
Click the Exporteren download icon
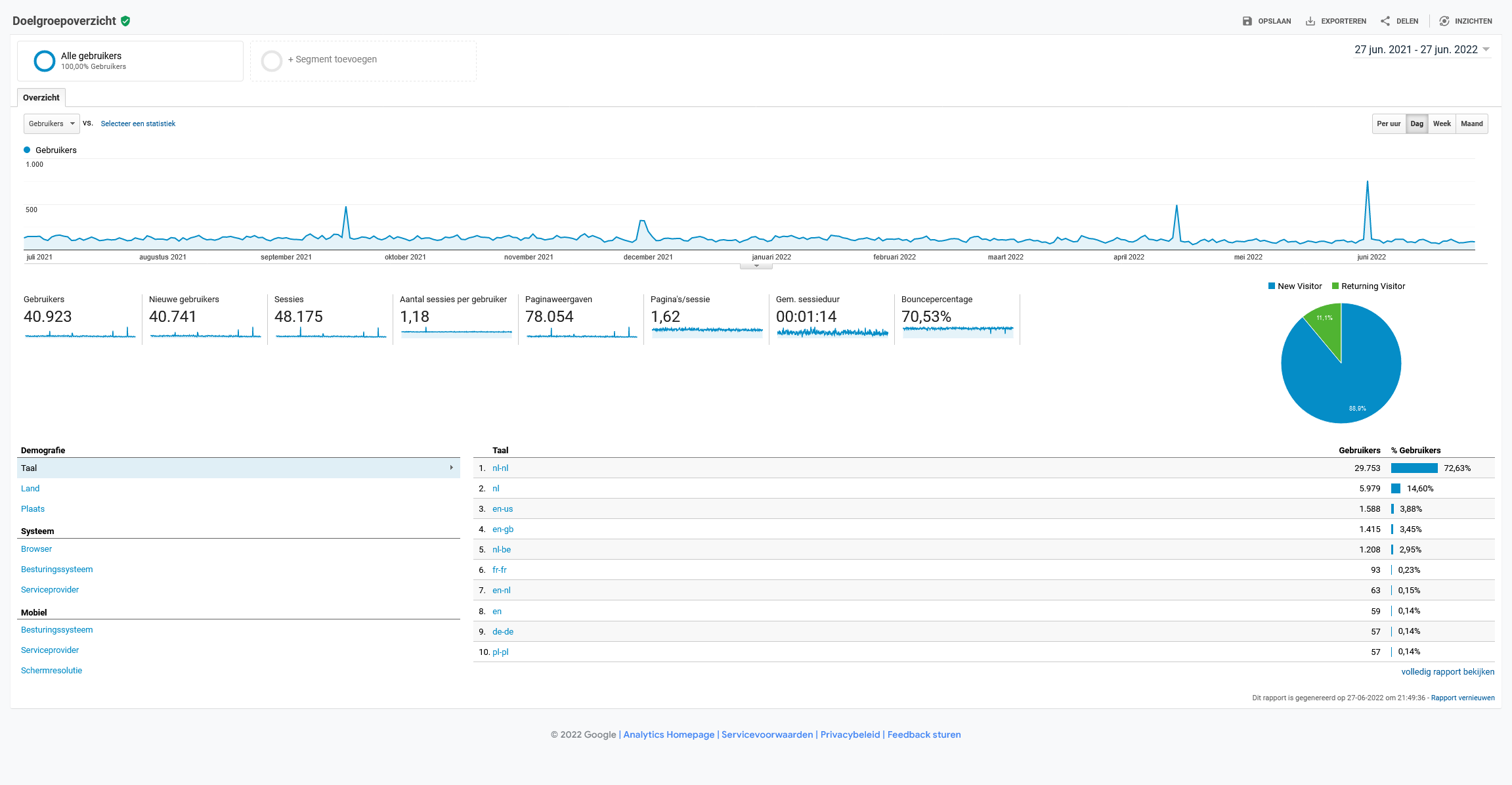click(1310, 21)
